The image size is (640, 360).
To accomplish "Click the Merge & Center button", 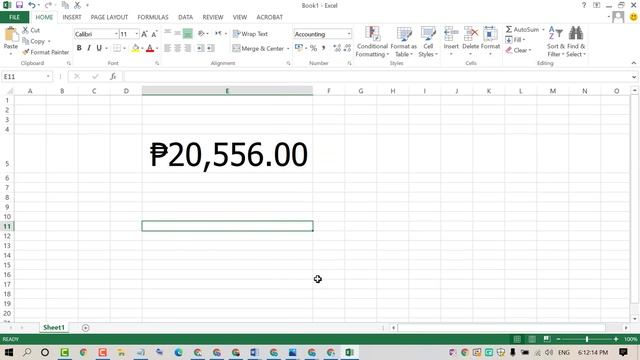I will (x=258, y=49).
